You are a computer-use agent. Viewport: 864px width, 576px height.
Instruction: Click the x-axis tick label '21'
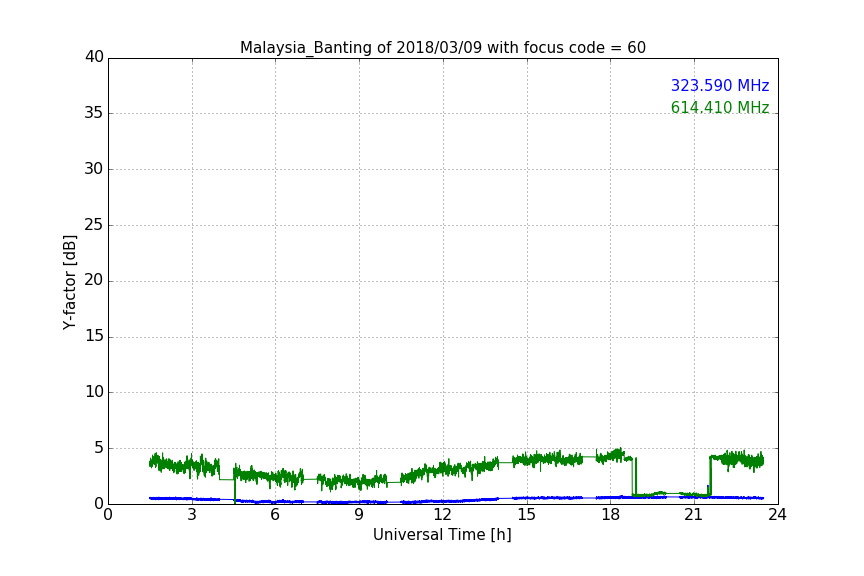coord(694,515)
